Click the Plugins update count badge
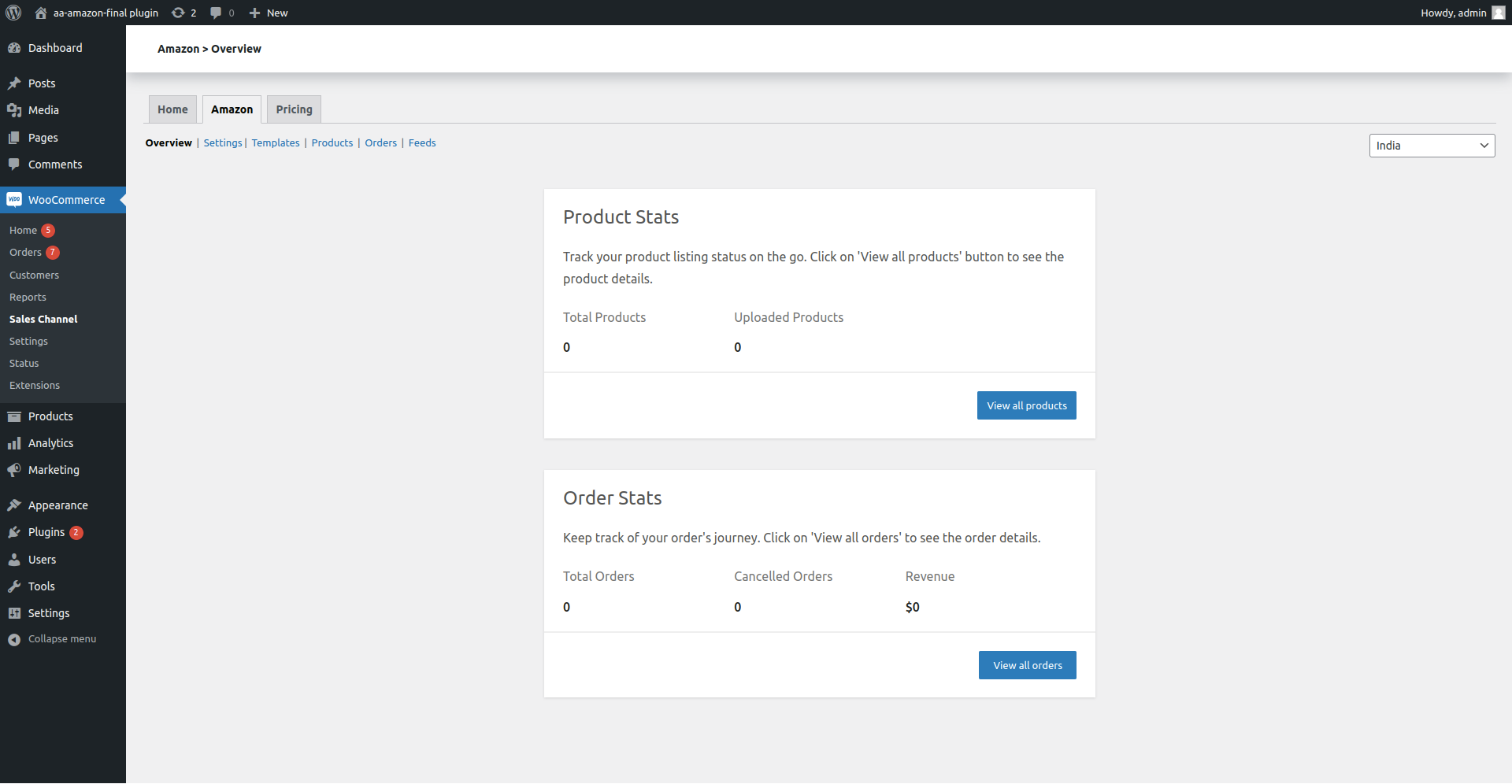Image resolution: width=1512 pixels, height=784 pixels. point(76,533)
